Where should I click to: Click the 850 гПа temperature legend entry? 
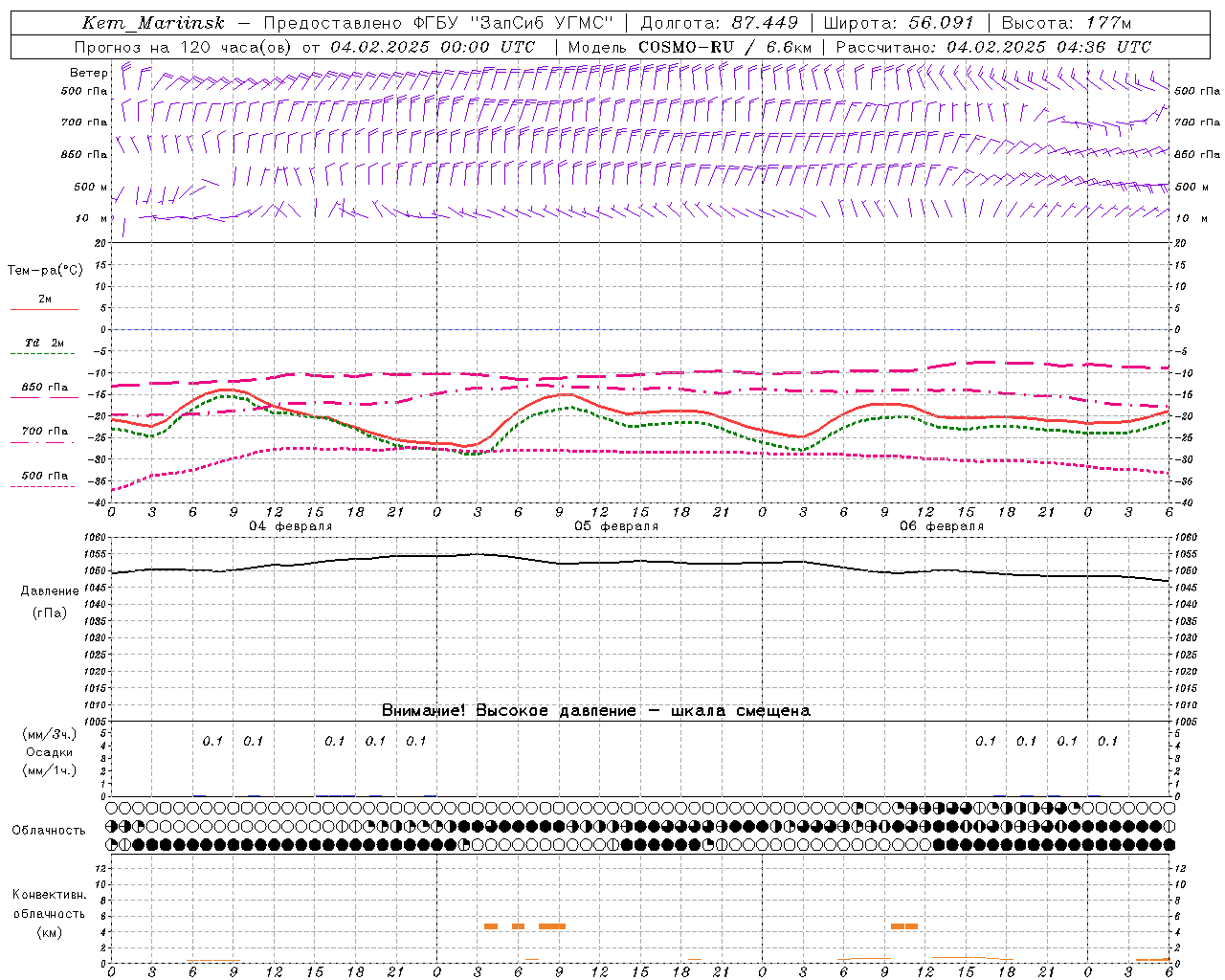click(44, 388)
